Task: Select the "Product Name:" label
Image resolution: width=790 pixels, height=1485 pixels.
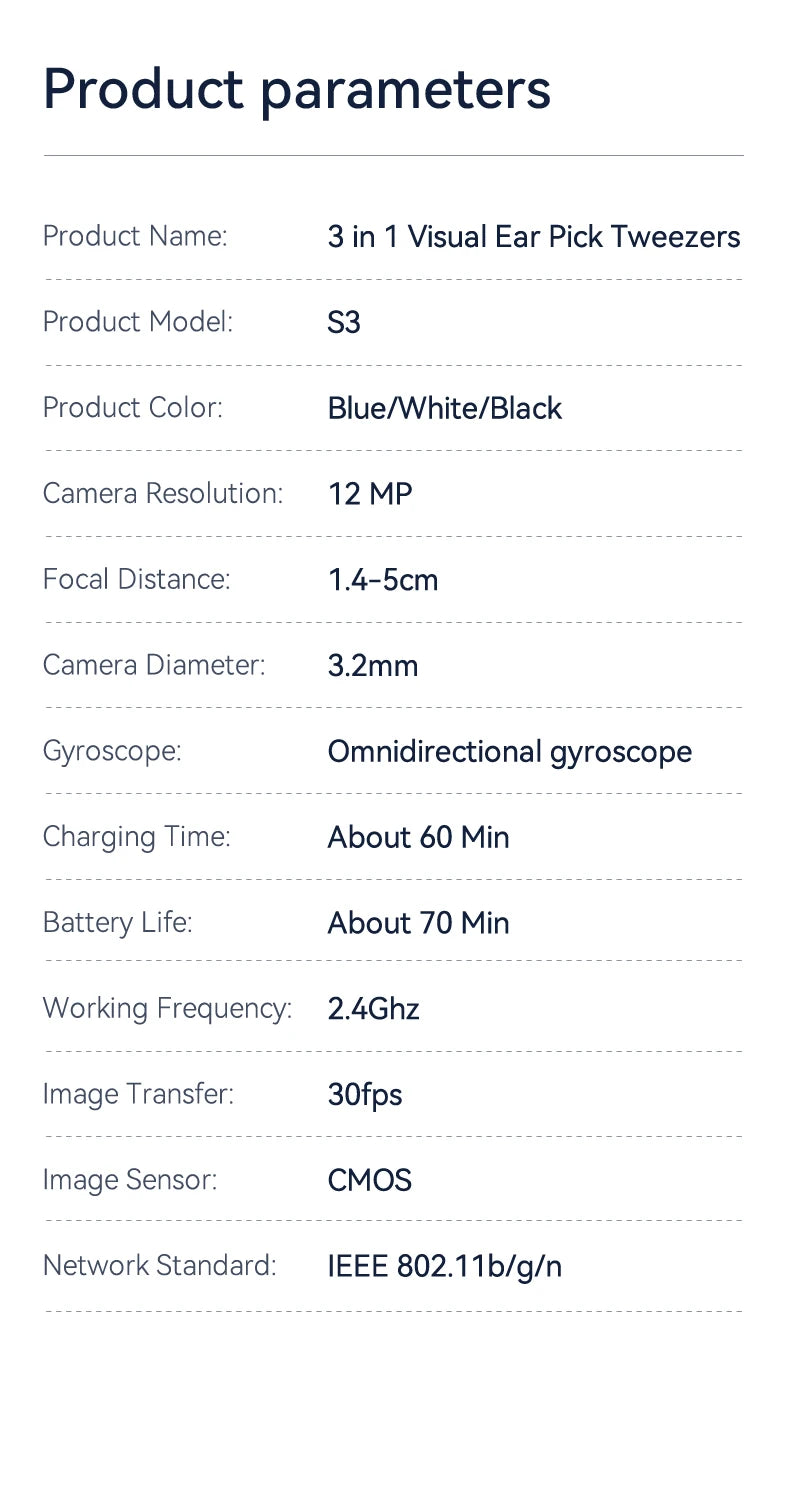Action: click(135, 237)
